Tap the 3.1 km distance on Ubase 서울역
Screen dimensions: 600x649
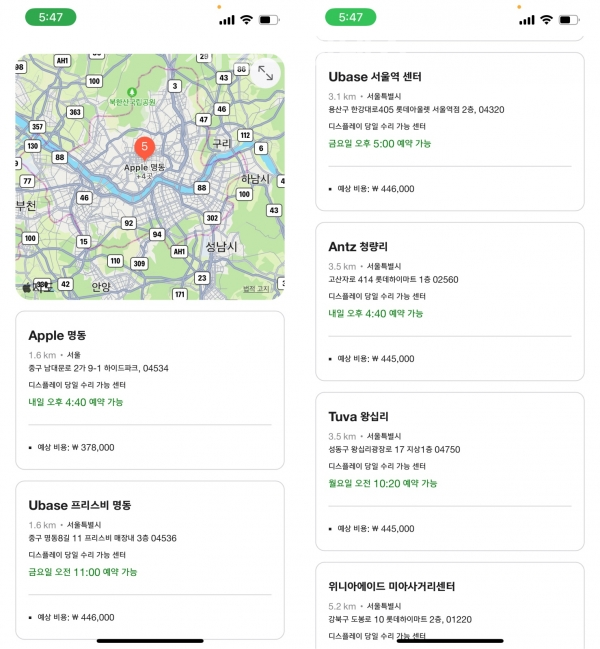click(342, 96)
